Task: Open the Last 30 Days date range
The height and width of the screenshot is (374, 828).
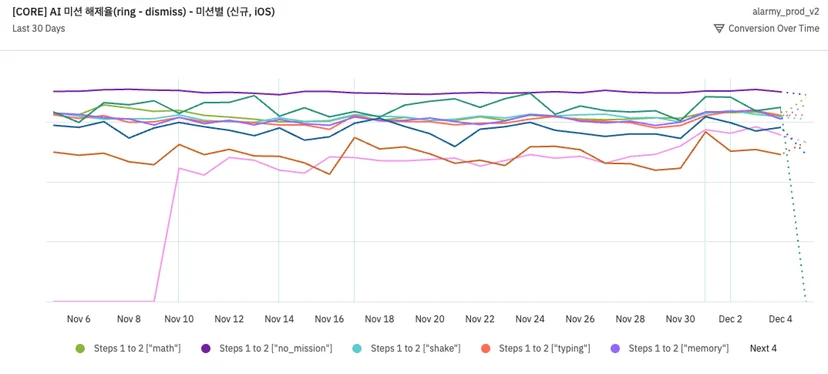Action: (x=39, y=29)
